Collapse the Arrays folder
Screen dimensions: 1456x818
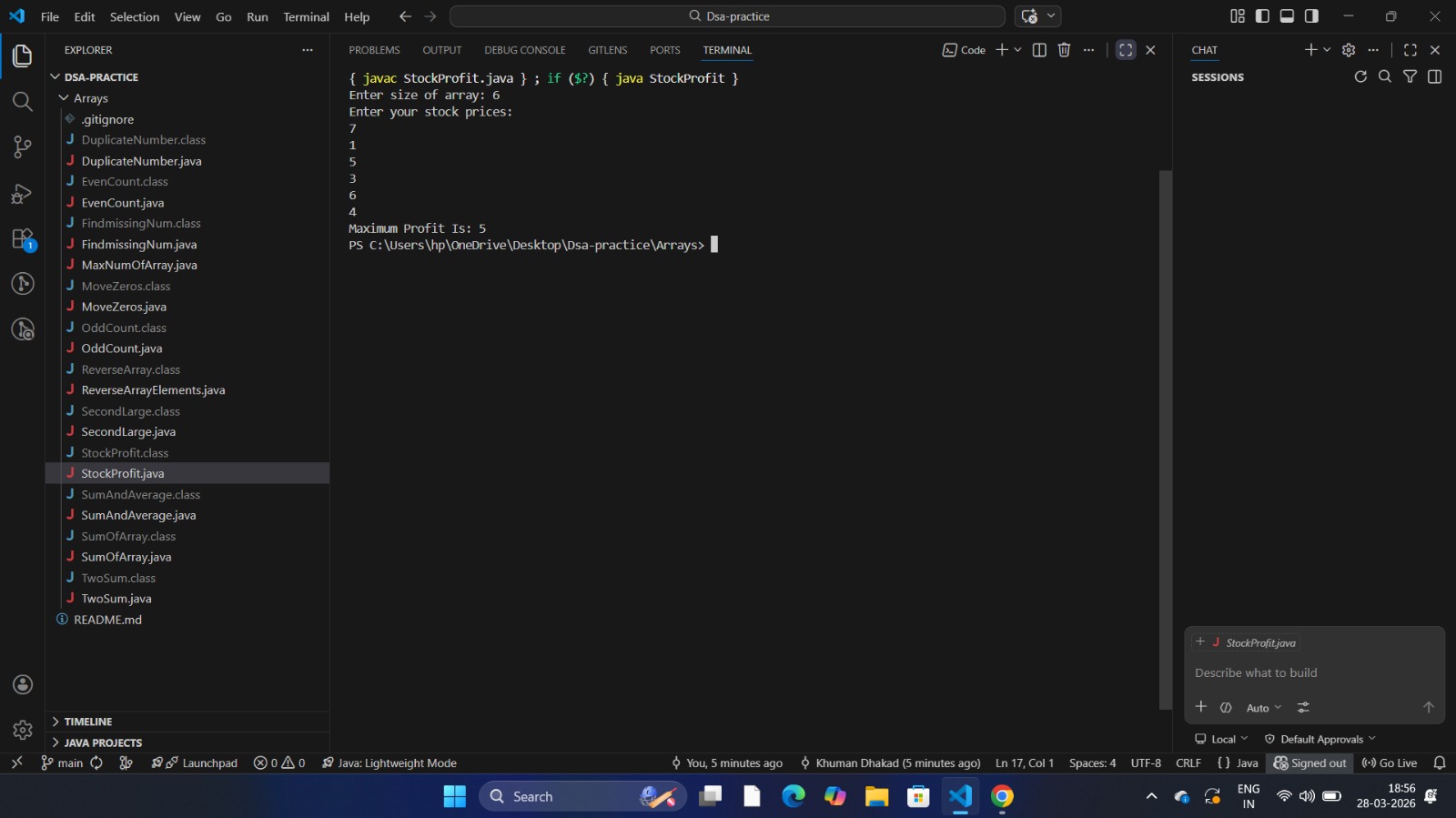90,98
